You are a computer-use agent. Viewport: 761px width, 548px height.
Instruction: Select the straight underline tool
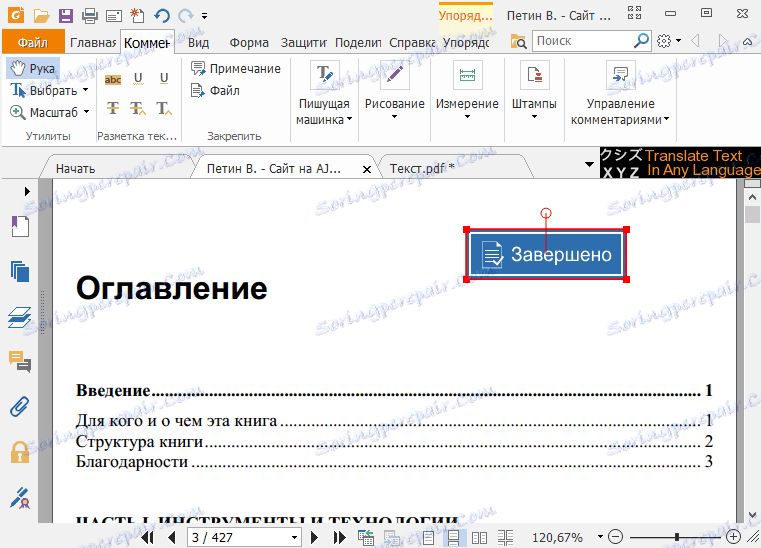[x=164, y=79]
